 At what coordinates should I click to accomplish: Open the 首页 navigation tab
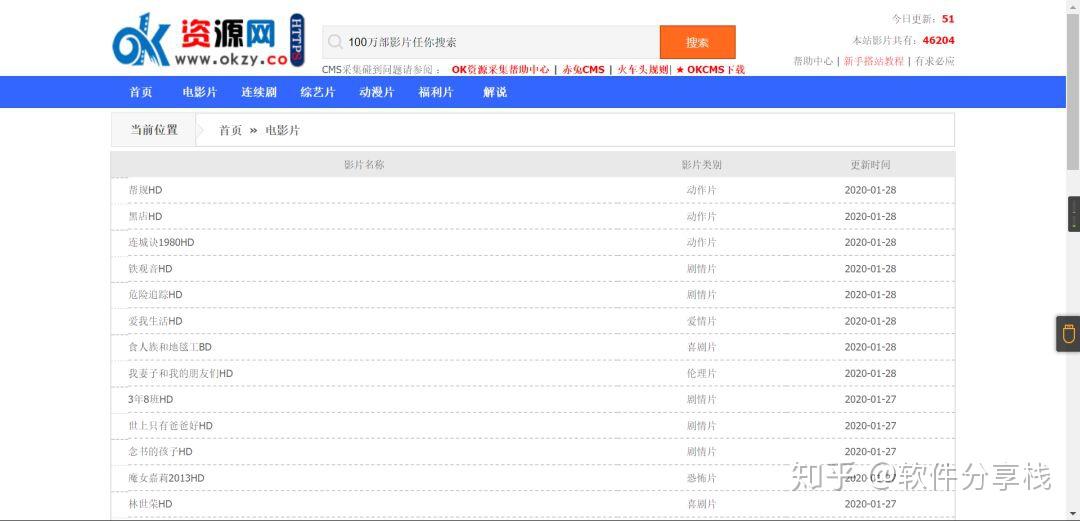(x=141, y=92)
